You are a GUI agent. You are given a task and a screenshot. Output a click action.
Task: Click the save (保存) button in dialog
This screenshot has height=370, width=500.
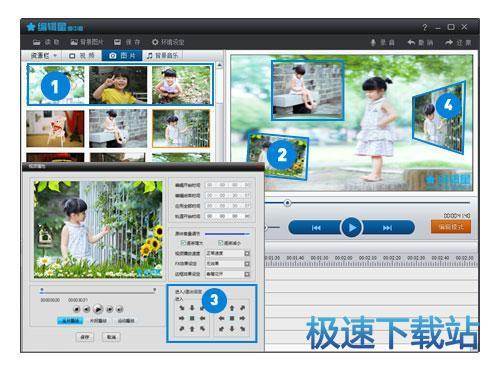pyautogui.click(x=85, y=337)
